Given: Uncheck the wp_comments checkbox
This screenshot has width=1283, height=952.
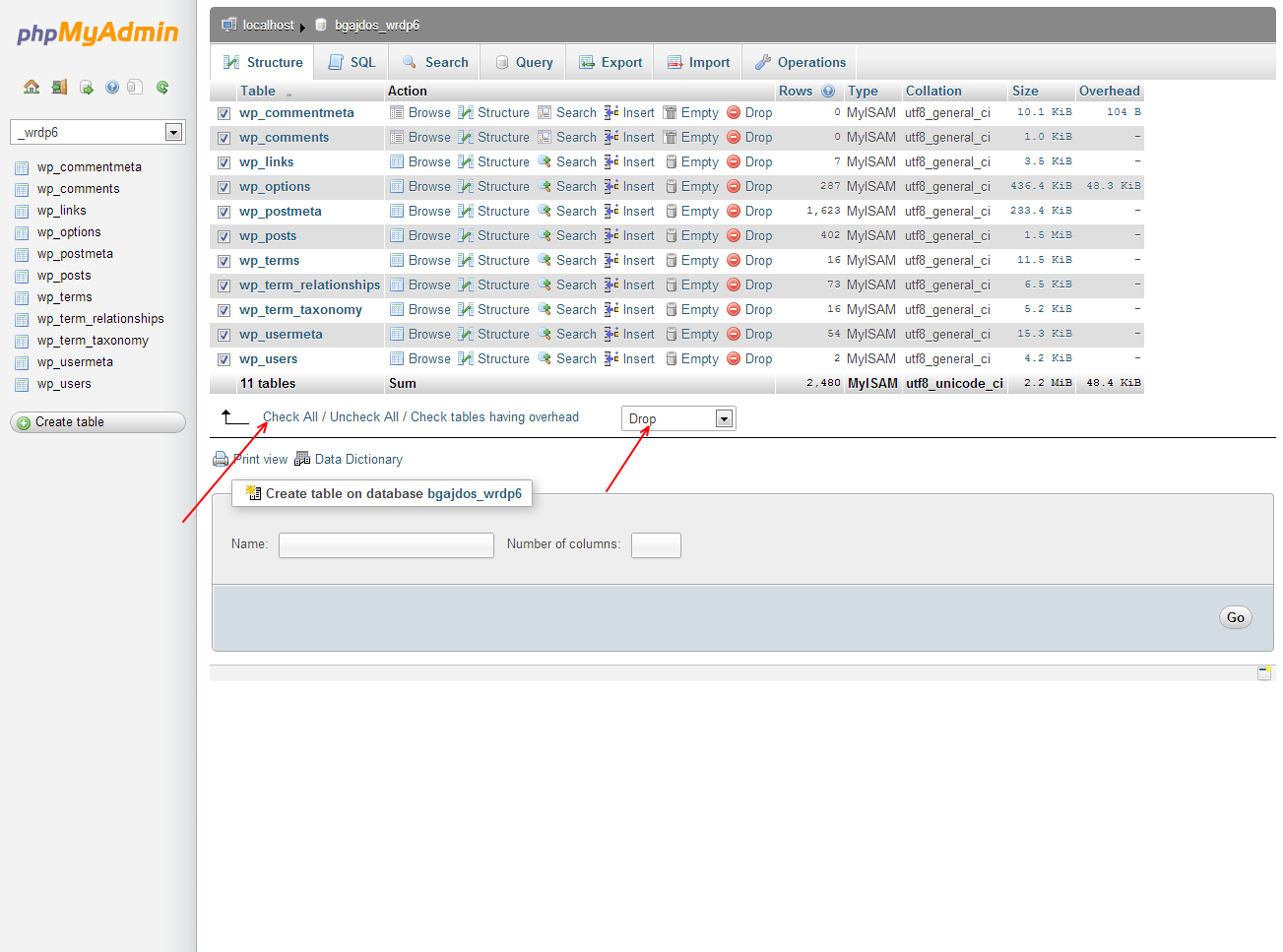Looking at the screenshot, I should [225, 138].
